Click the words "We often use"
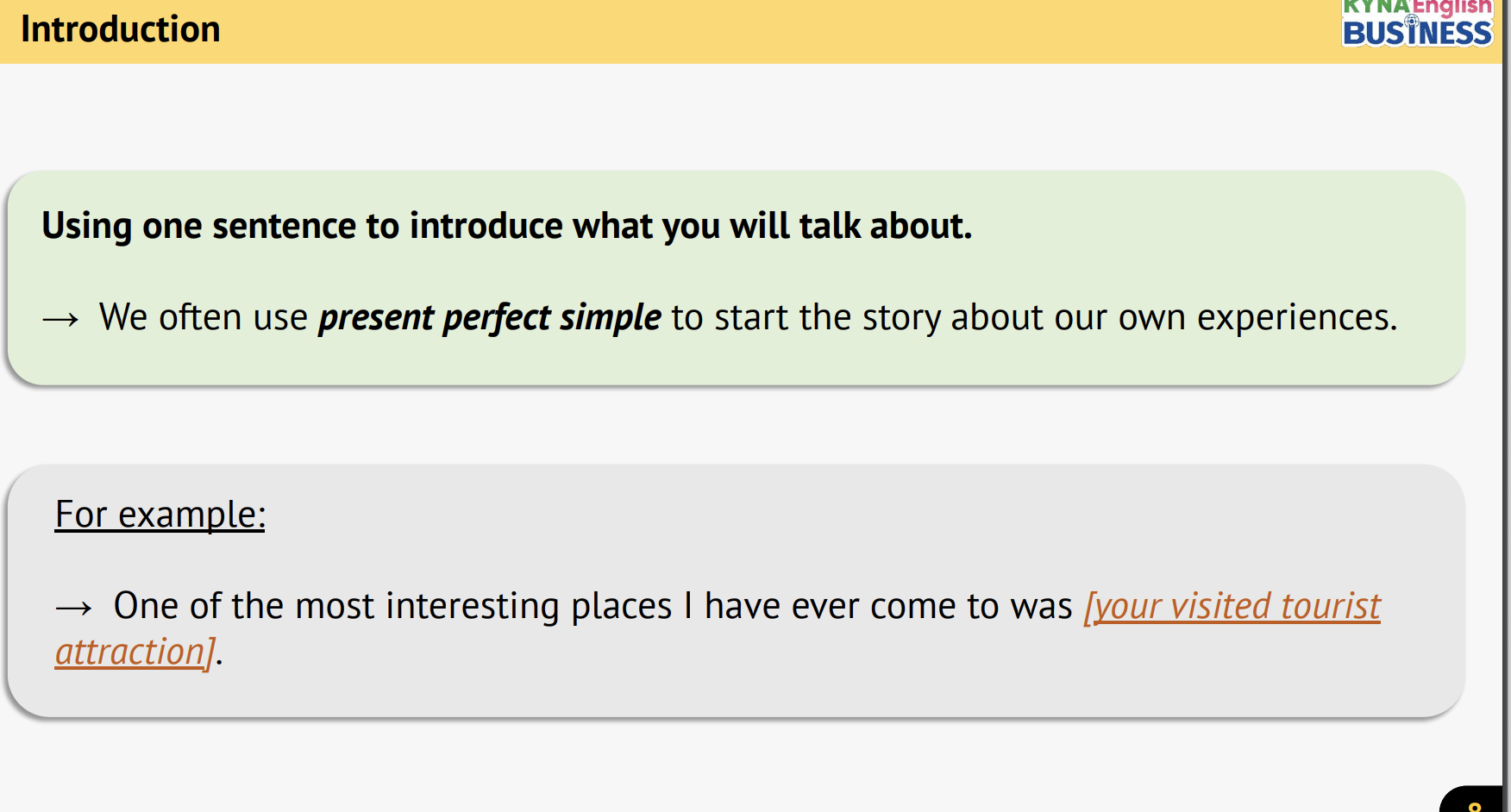The width and height of the screenshot is (1511, 812). 204,317
